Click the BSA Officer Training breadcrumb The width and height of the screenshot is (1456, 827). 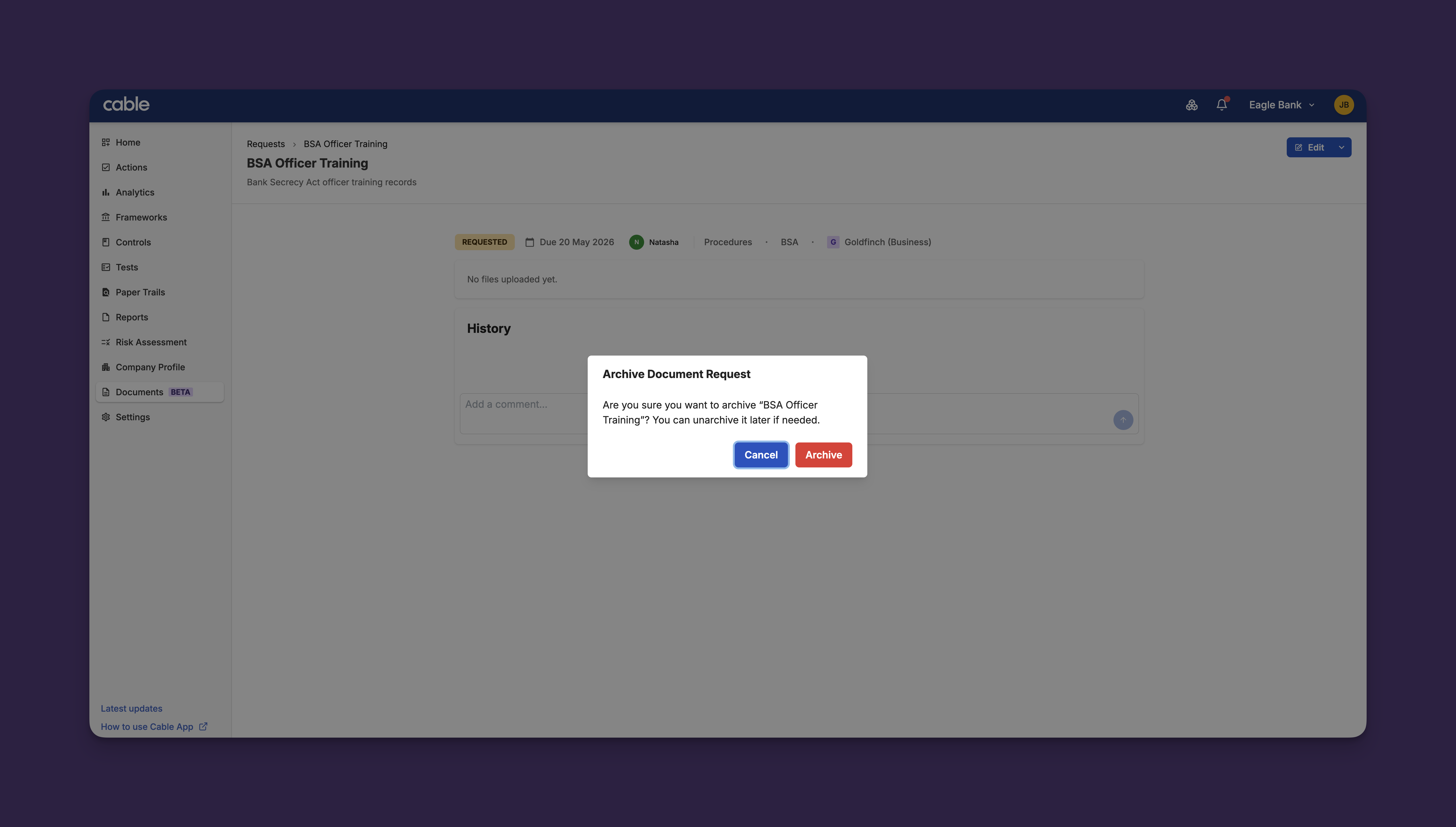coord(345,144)
